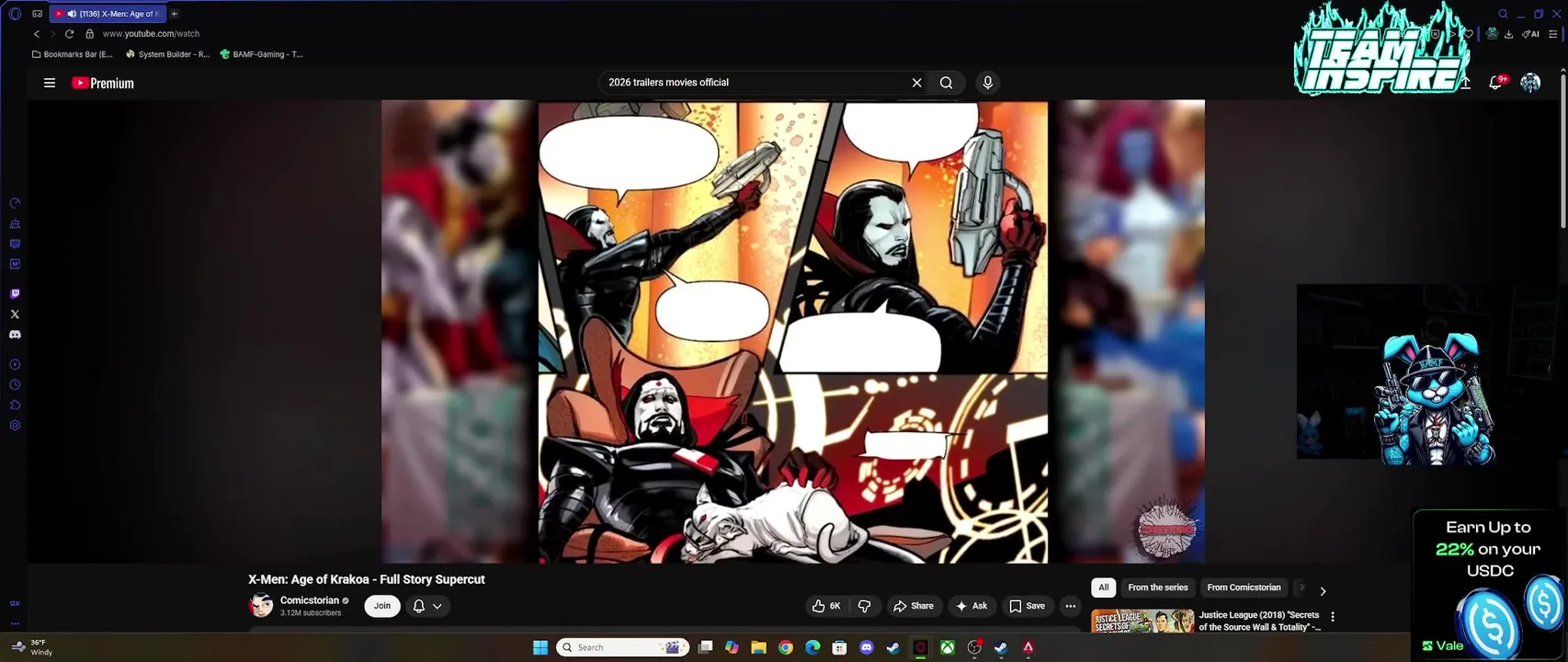
Task: Select From Comicstorian chip
Action: coord(1244,588)
